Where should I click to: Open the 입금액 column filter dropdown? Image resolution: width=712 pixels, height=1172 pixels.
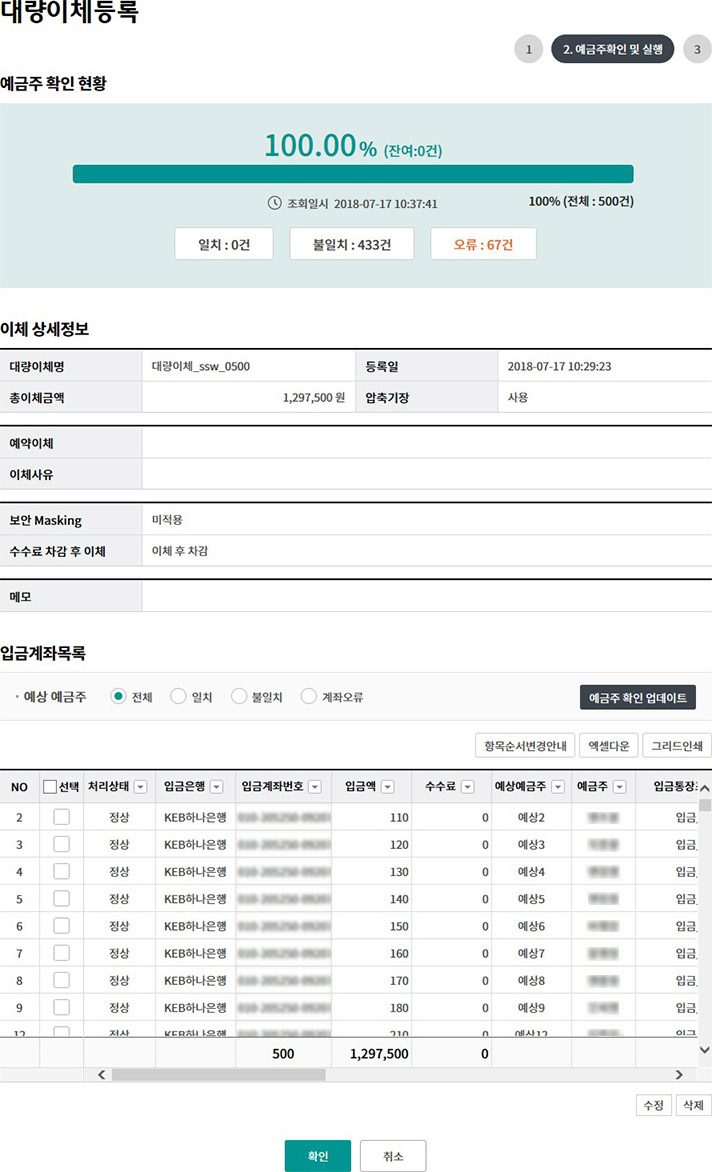(x=387, y=787)
